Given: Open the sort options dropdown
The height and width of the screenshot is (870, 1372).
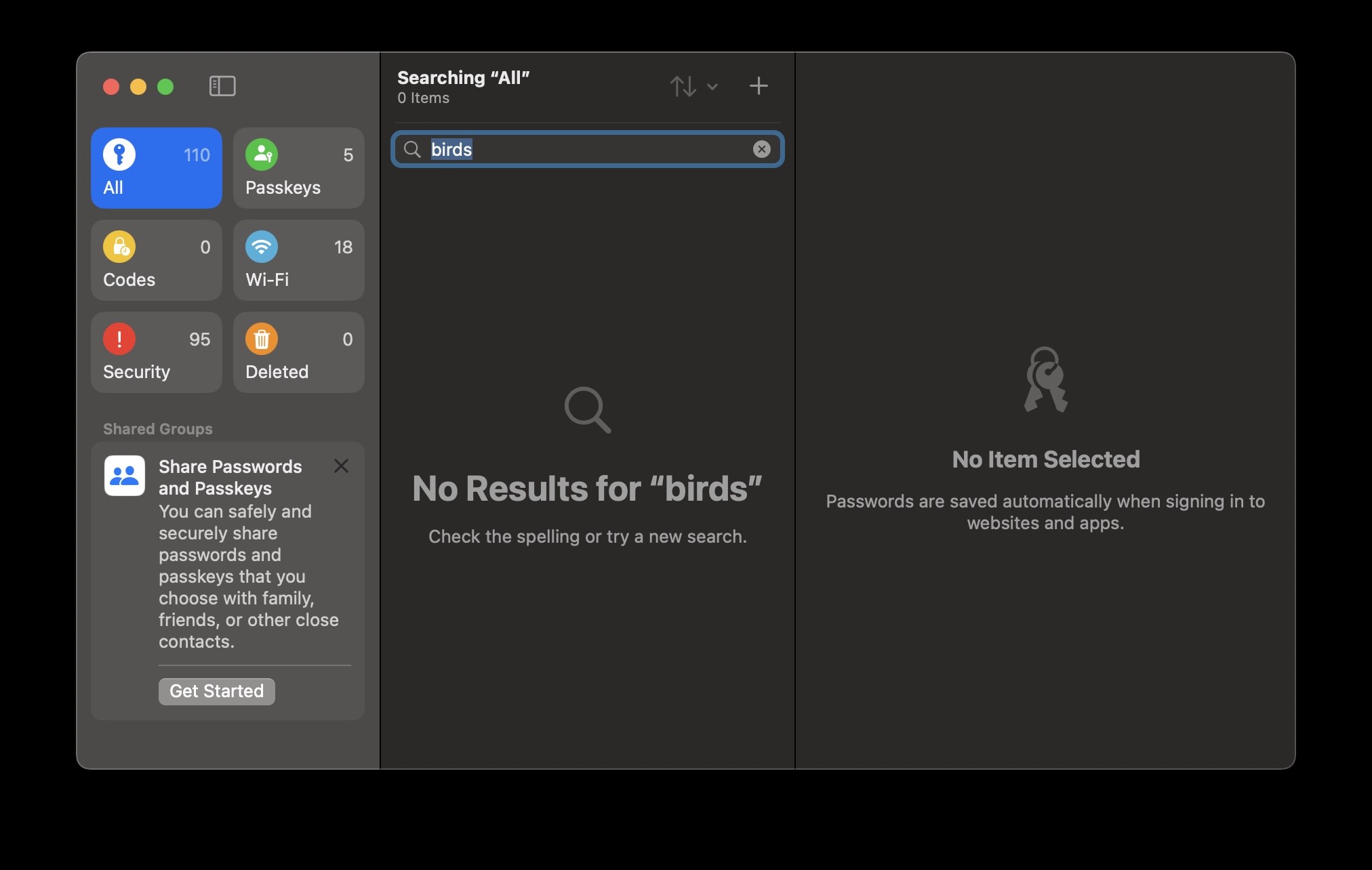Looking at the screenshot, I should tap(683, 87).
